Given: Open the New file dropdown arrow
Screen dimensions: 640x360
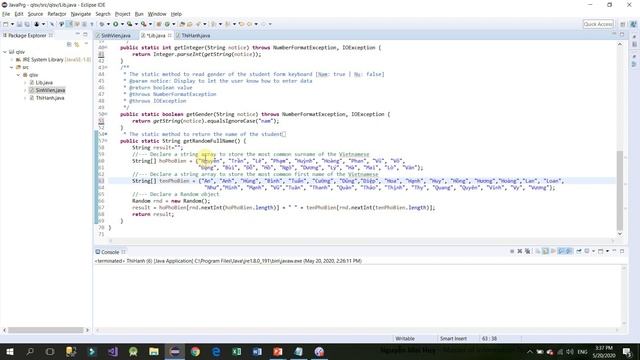Looking at the screenshot, I should pos(12,24).
